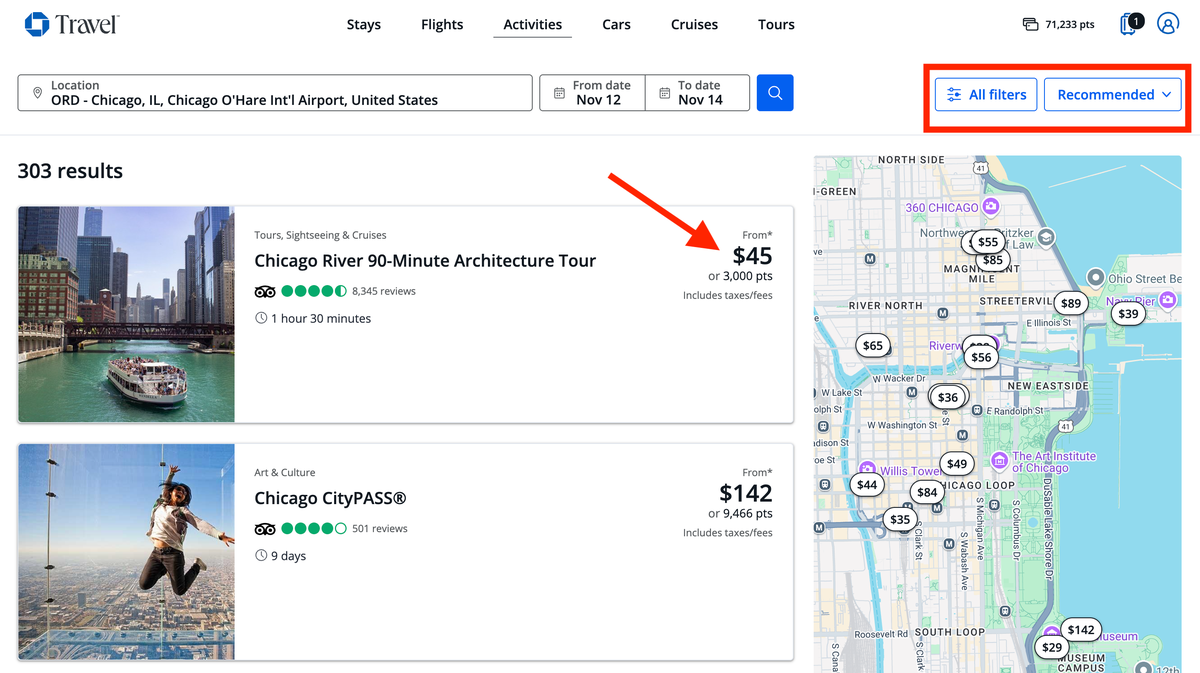Open the Tours tab
The height and width of the screenshot is (673, 1200).
776,24
